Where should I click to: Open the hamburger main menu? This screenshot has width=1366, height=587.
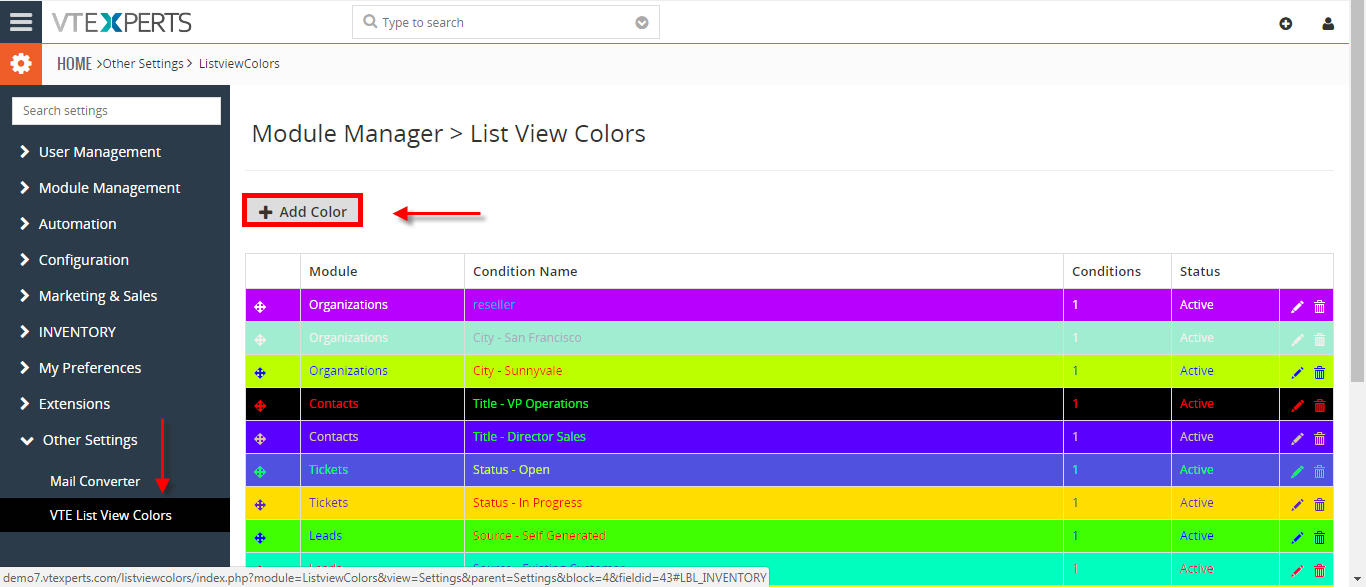pos(21,22)
